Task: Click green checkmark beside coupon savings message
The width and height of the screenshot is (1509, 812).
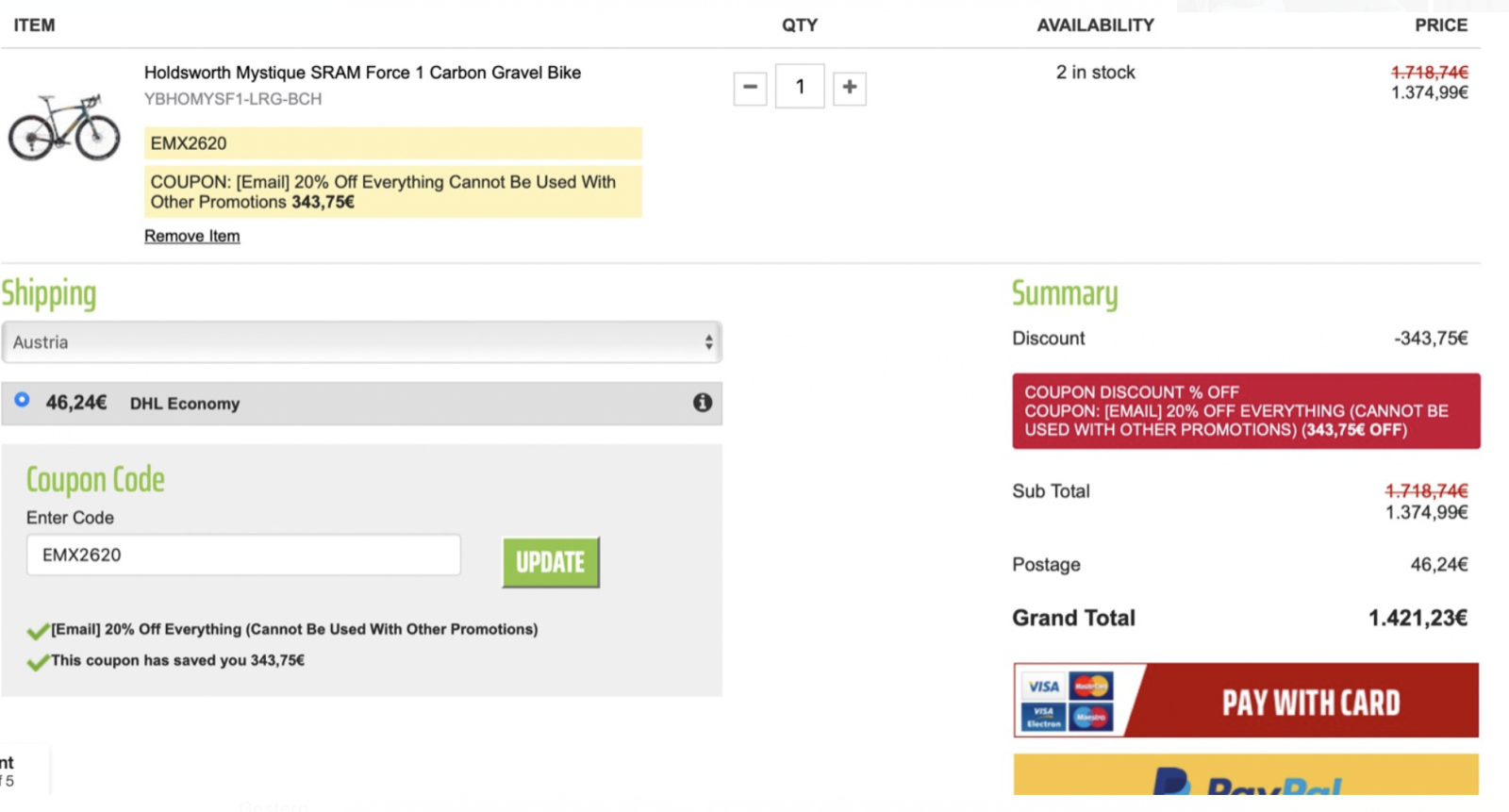Action: [38, 662]
